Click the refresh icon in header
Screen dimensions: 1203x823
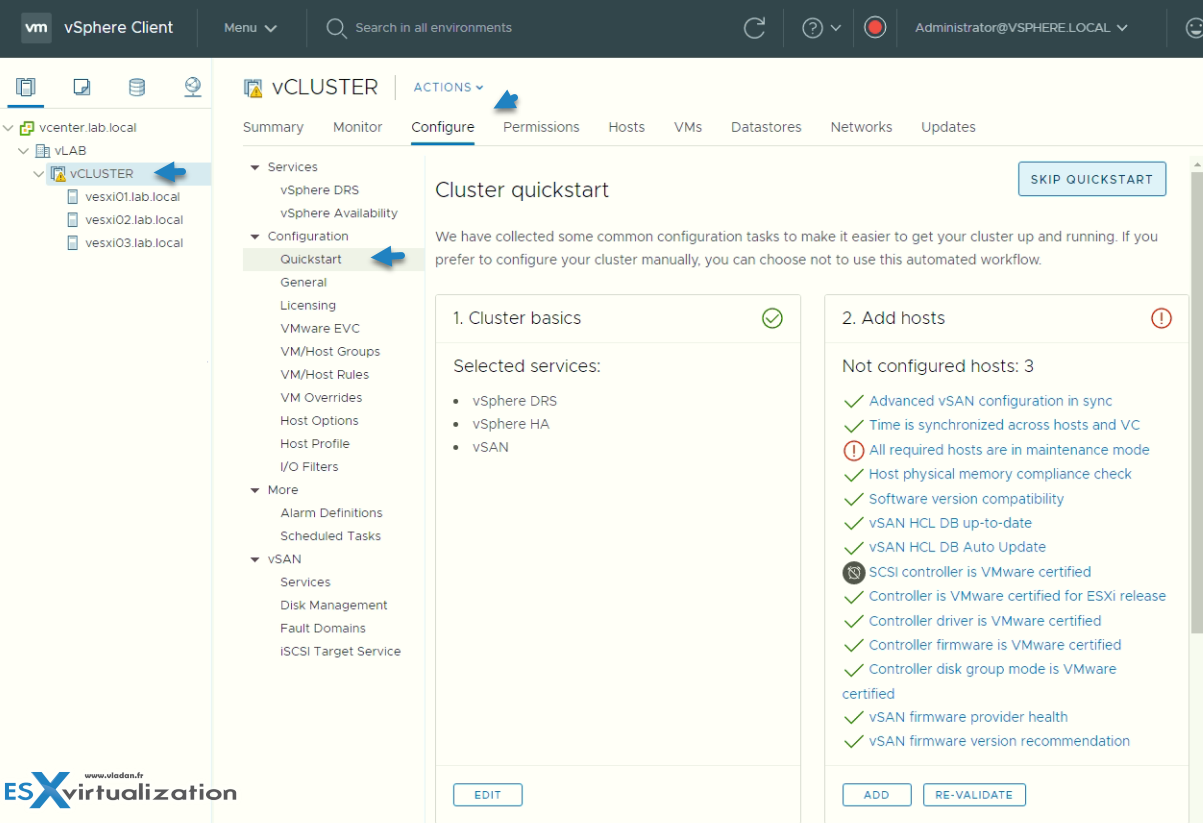point(755,28)
